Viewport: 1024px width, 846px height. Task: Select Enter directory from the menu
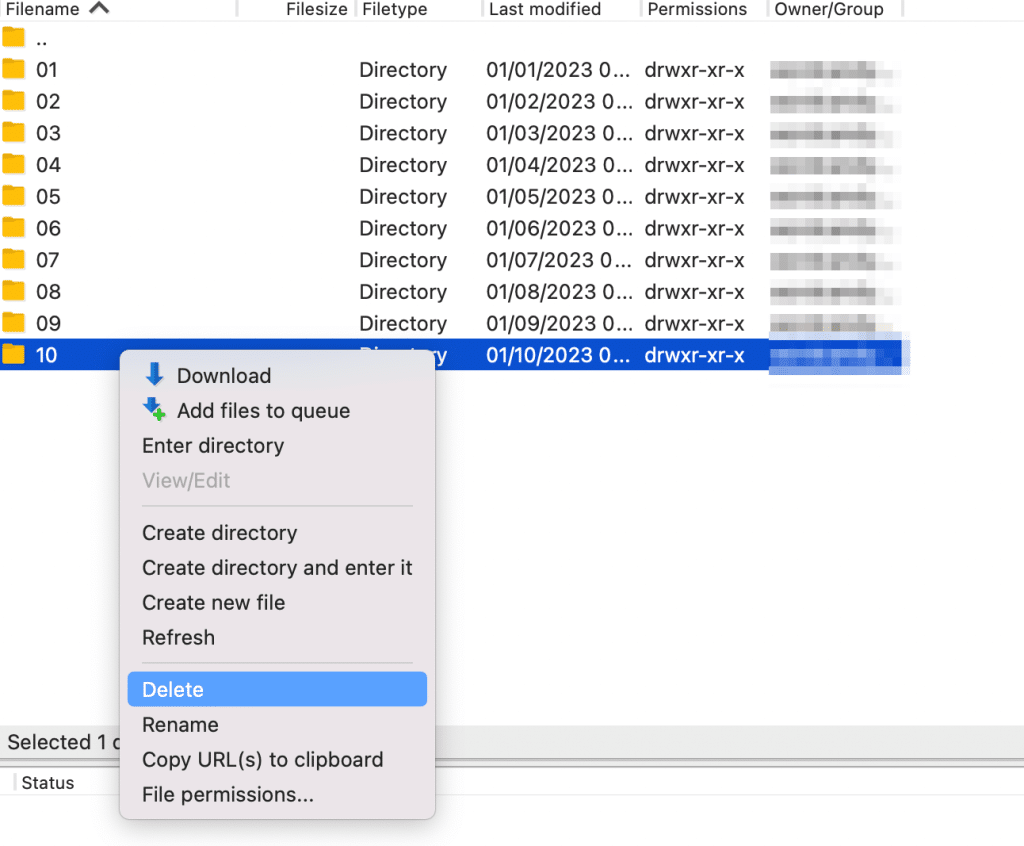(x=213, y=446)
